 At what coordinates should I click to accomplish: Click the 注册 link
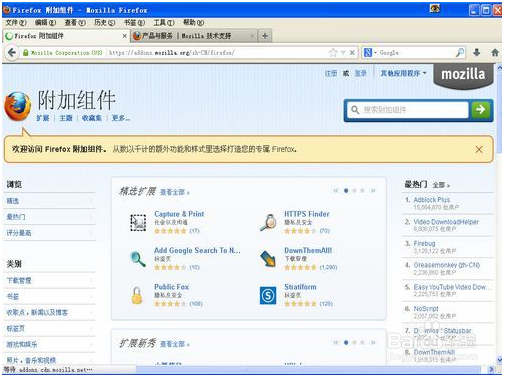(331, 73)
